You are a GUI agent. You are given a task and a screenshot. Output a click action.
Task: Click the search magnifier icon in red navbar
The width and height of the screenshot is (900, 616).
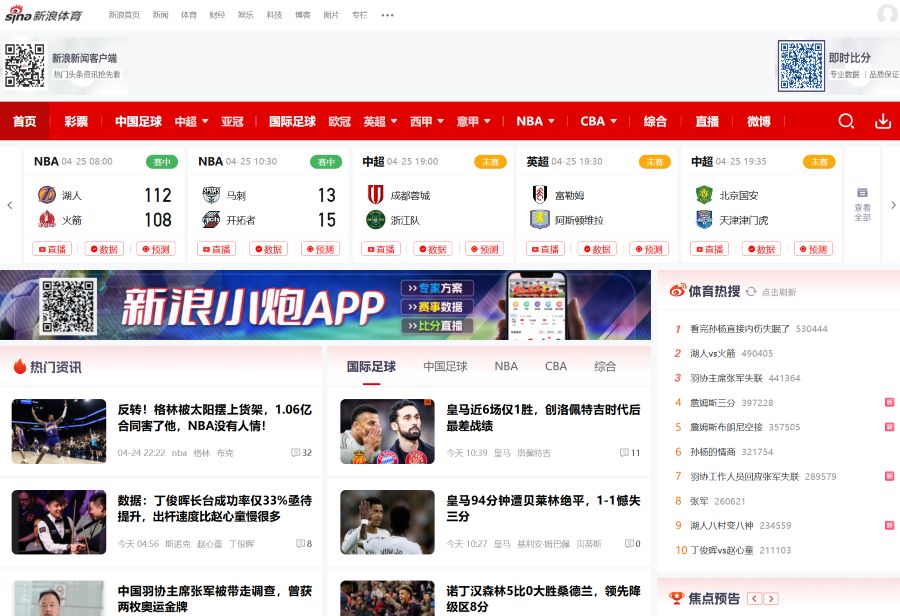846,121
